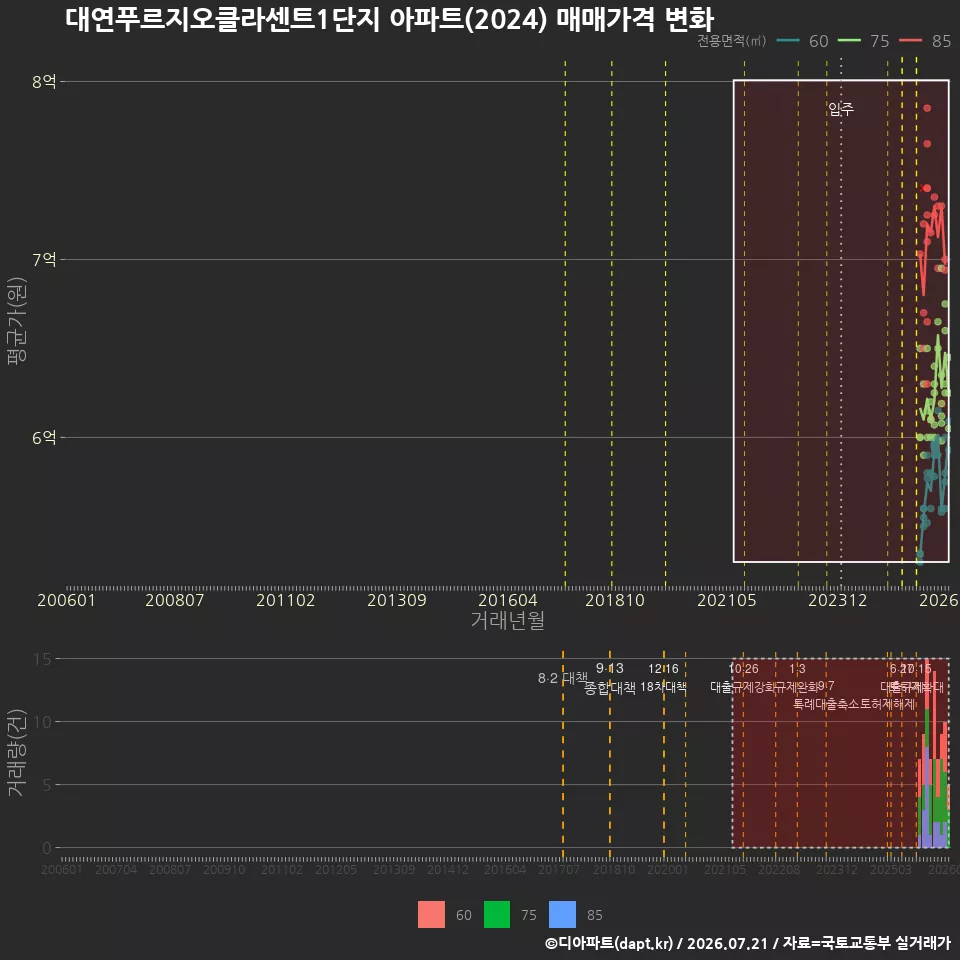
Task: Click the 5 label on the volume axis
Action: tap(47, 785)
